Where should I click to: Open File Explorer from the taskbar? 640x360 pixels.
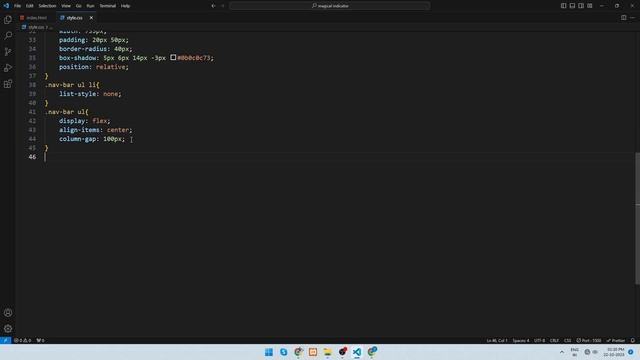pyautogui.click(x=327, y=352)
